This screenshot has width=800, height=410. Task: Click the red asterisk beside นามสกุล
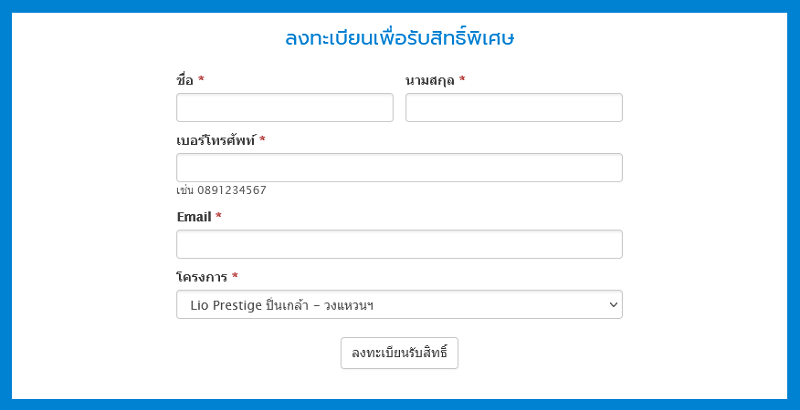click(x=462, y=79)
